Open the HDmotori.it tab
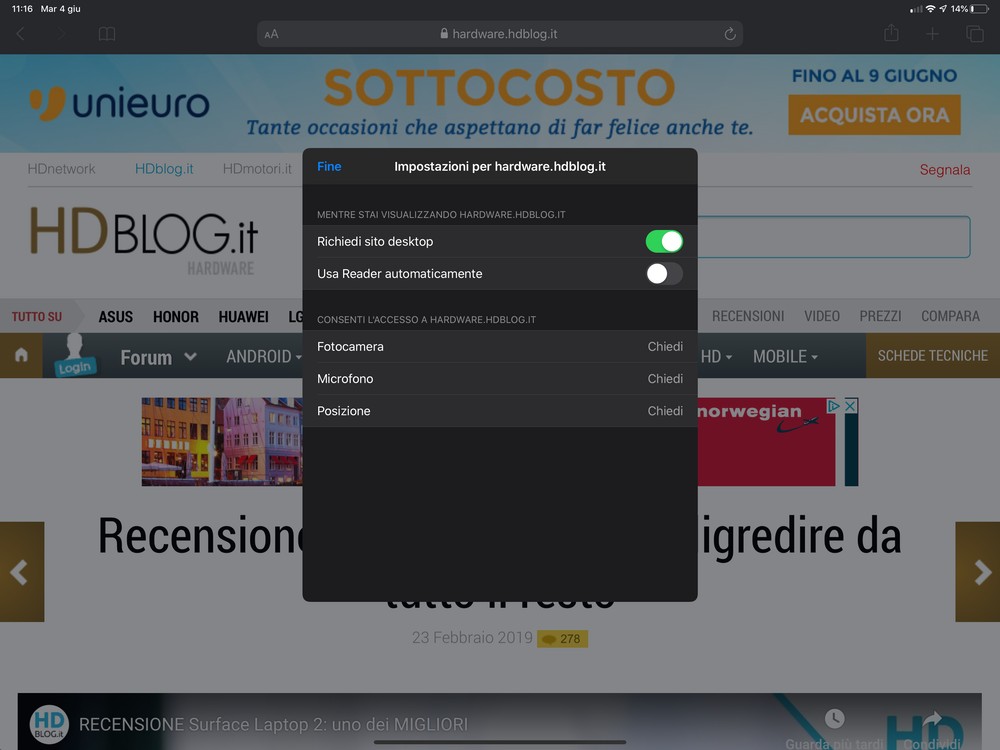The image size is (1000, 750). 257,169
